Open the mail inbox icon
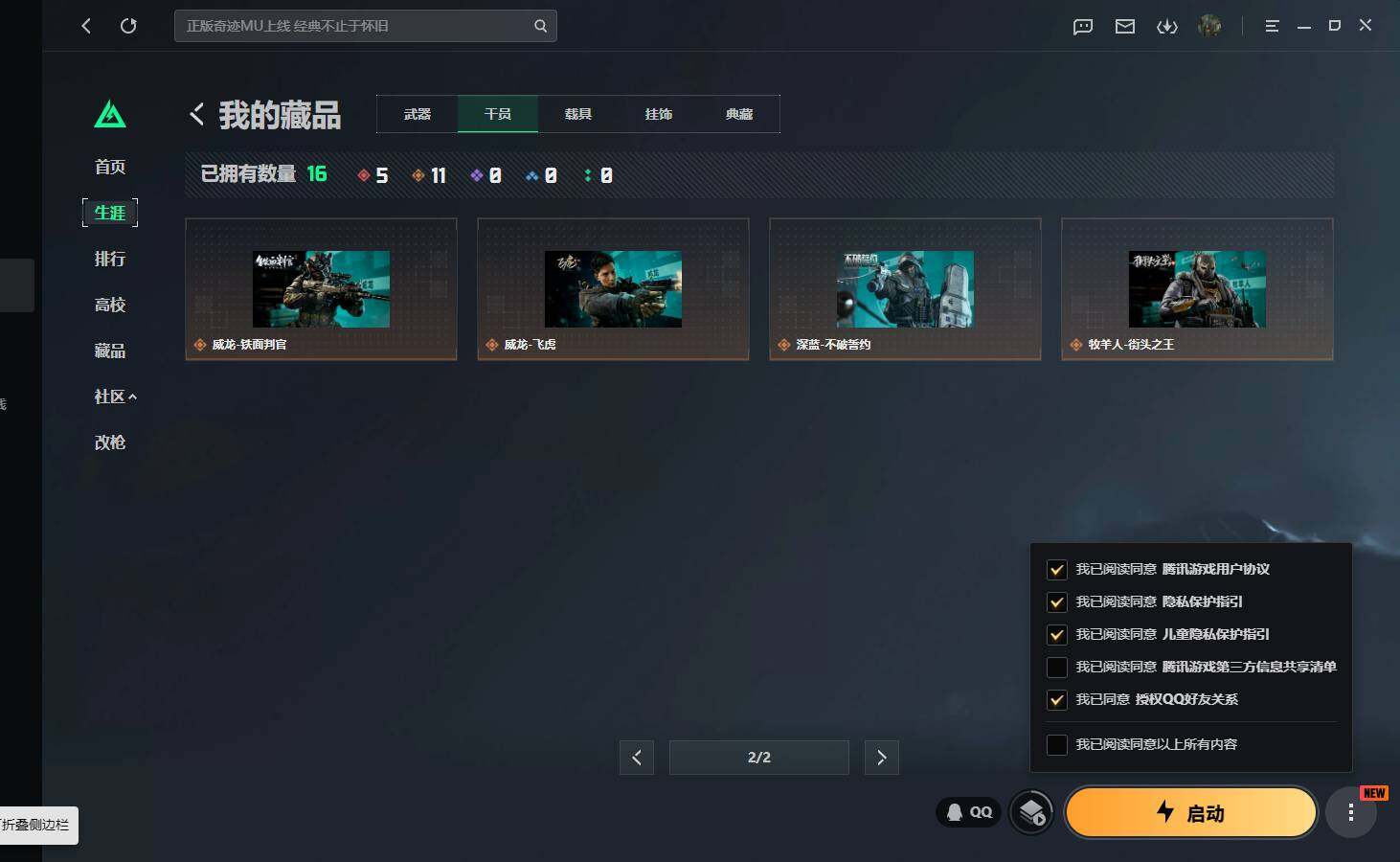 point(1125,26)
